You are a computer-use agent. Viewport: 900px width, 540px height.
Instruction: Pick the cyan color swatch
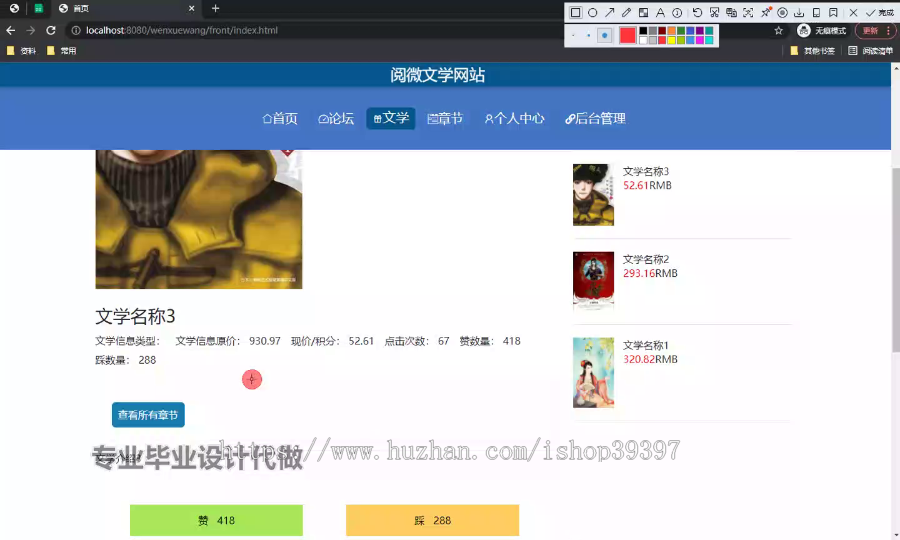pyautogui.click(x=709, y=40)
